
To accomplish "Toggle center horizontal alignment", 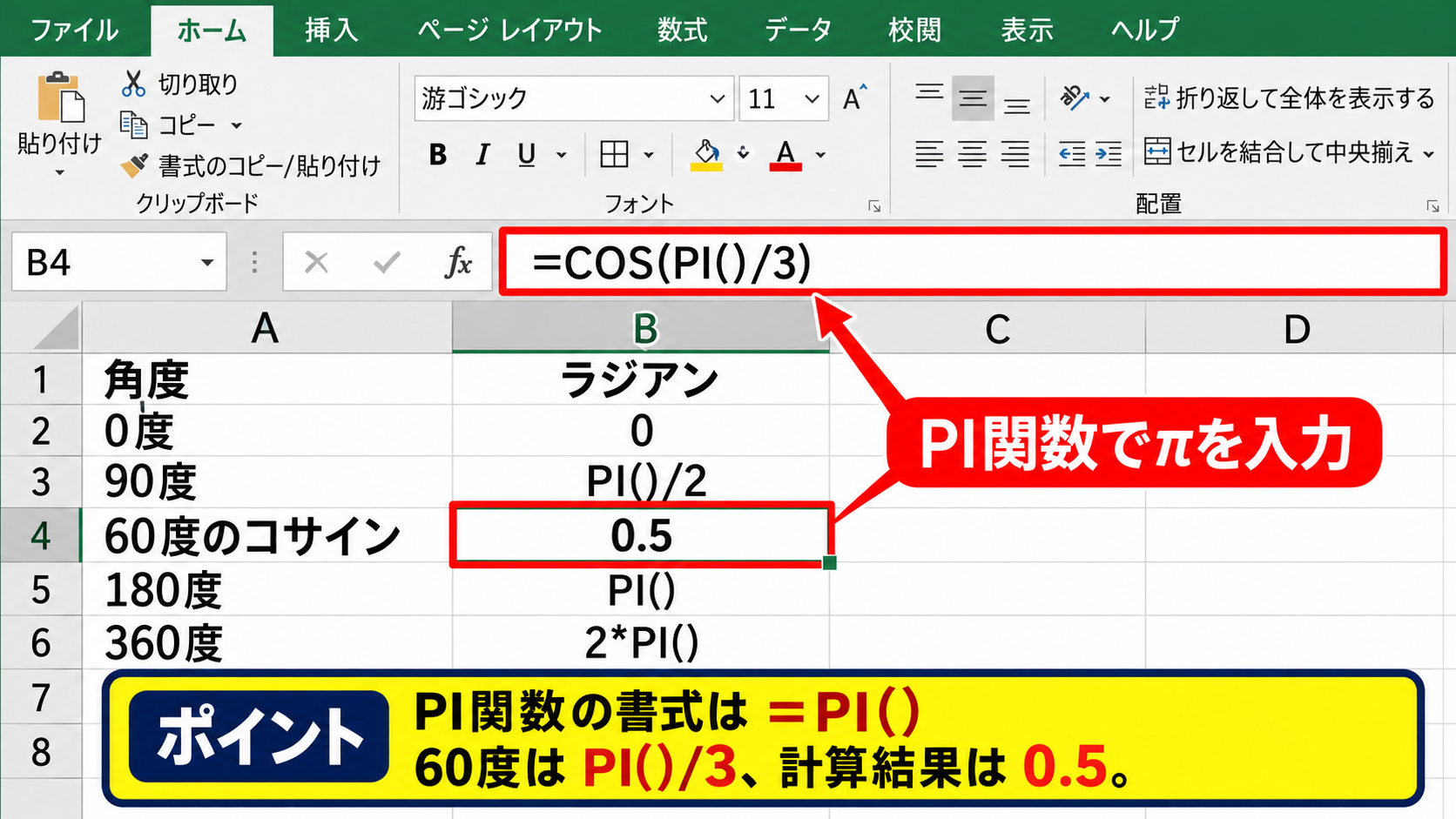I will [x=973, y=154].
